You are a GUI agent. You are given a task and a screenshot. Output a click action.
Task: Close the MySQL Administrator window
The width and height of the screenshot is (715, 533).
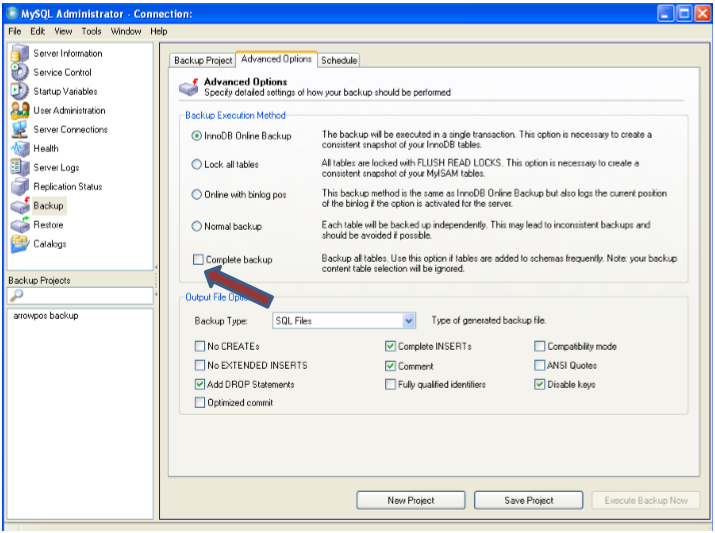click(x=702, y=14)
